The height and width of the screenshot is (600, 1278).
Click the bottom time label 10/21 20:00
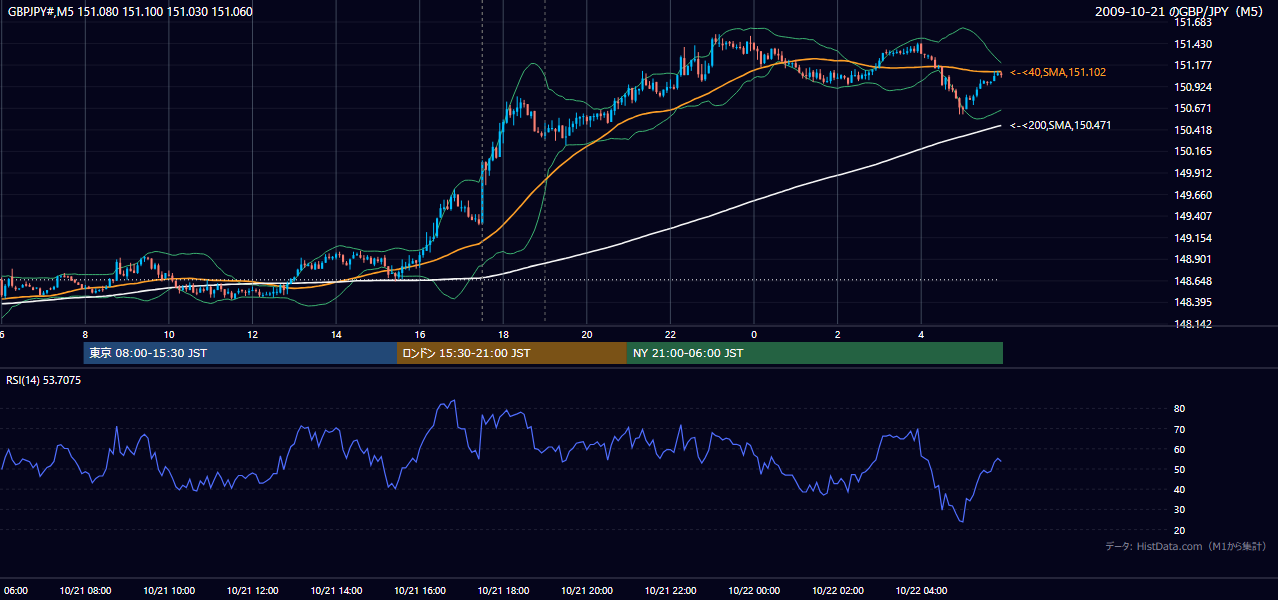[x=587, y=591]
